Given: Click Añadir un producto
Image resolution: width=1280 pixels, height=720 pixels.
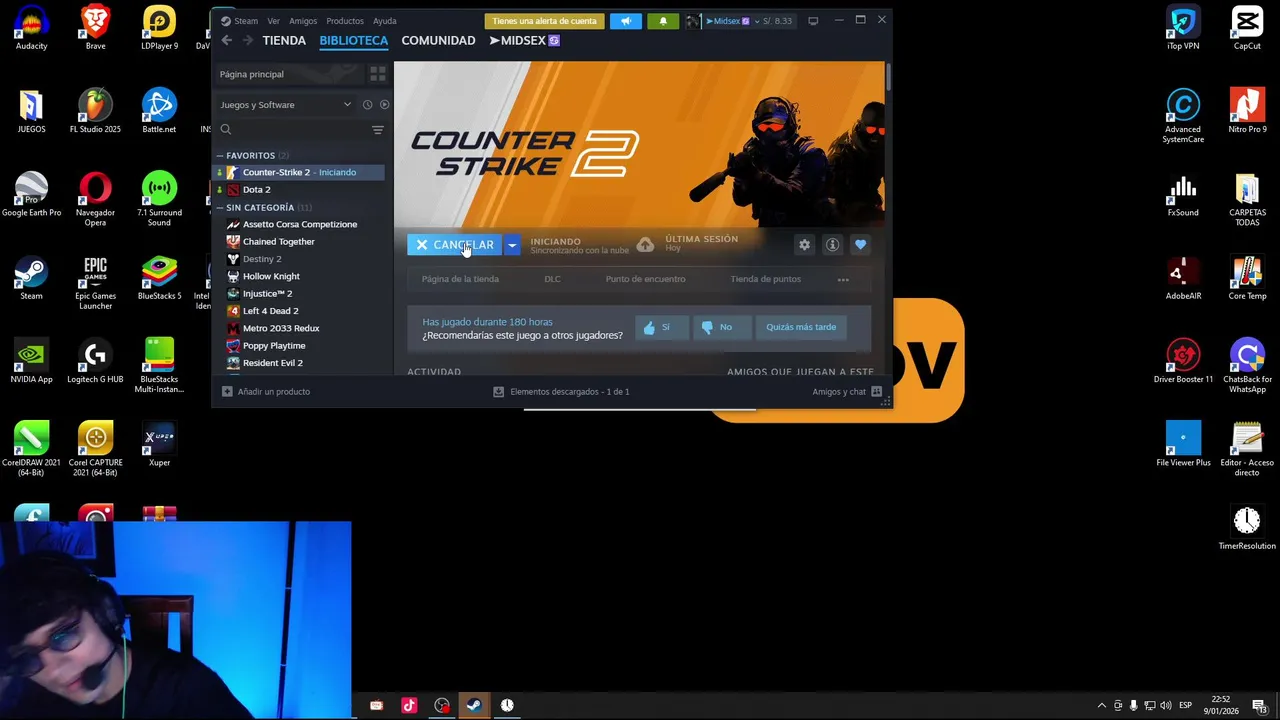Looking at the screenshot, I should point(266,392).
